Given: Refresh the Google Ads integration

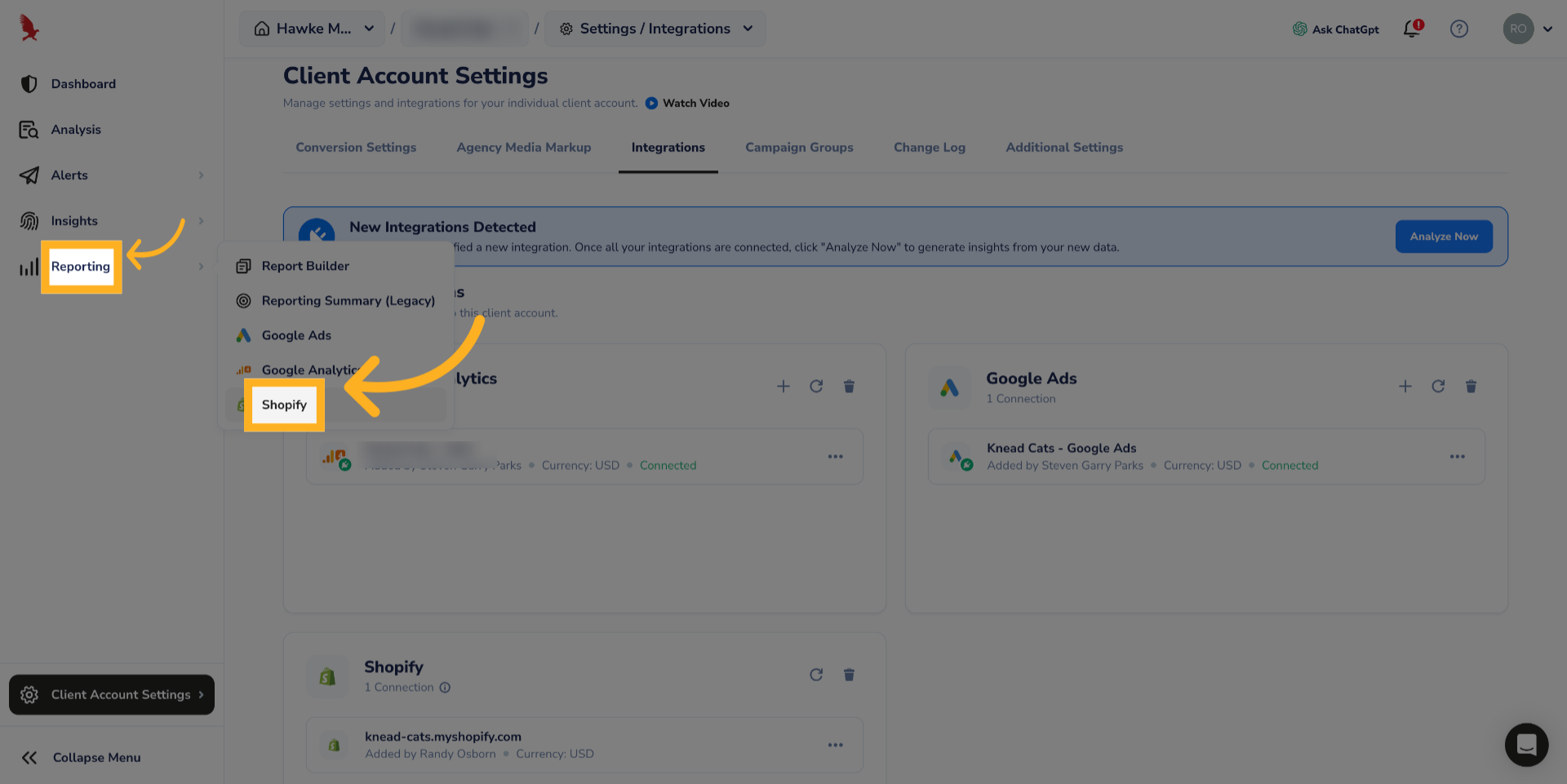Looking at the screenshot, I should (1438, 387).
